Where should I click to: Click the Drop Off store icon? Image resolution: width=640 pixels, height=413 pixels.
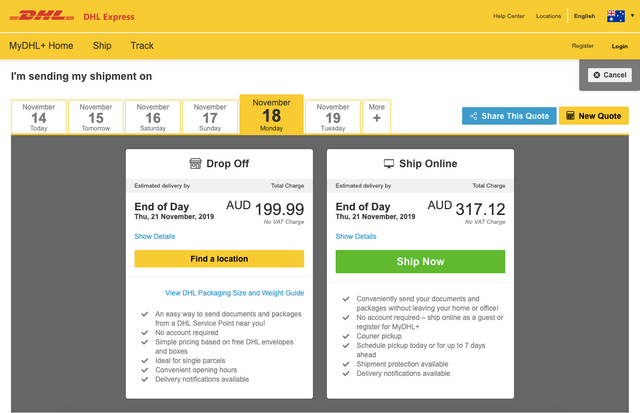(x=196, y=164)
